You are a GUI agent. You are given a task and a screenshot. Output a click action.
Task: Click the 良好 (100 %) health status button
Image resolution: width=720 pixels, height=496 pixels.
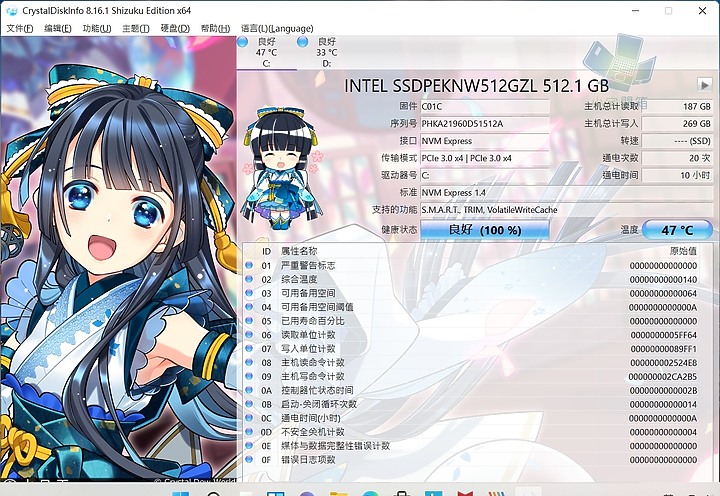(485, 230)
